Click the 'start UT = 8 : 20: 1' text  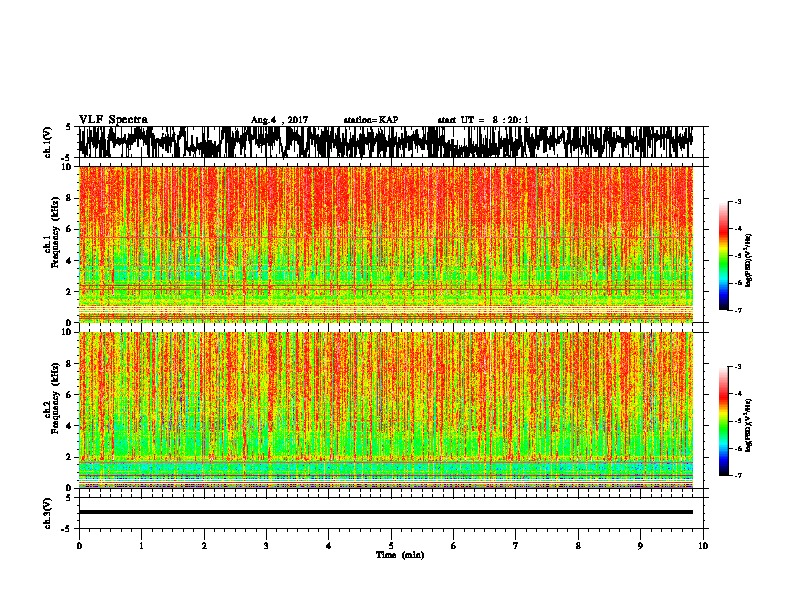click(x=483, y=120)
